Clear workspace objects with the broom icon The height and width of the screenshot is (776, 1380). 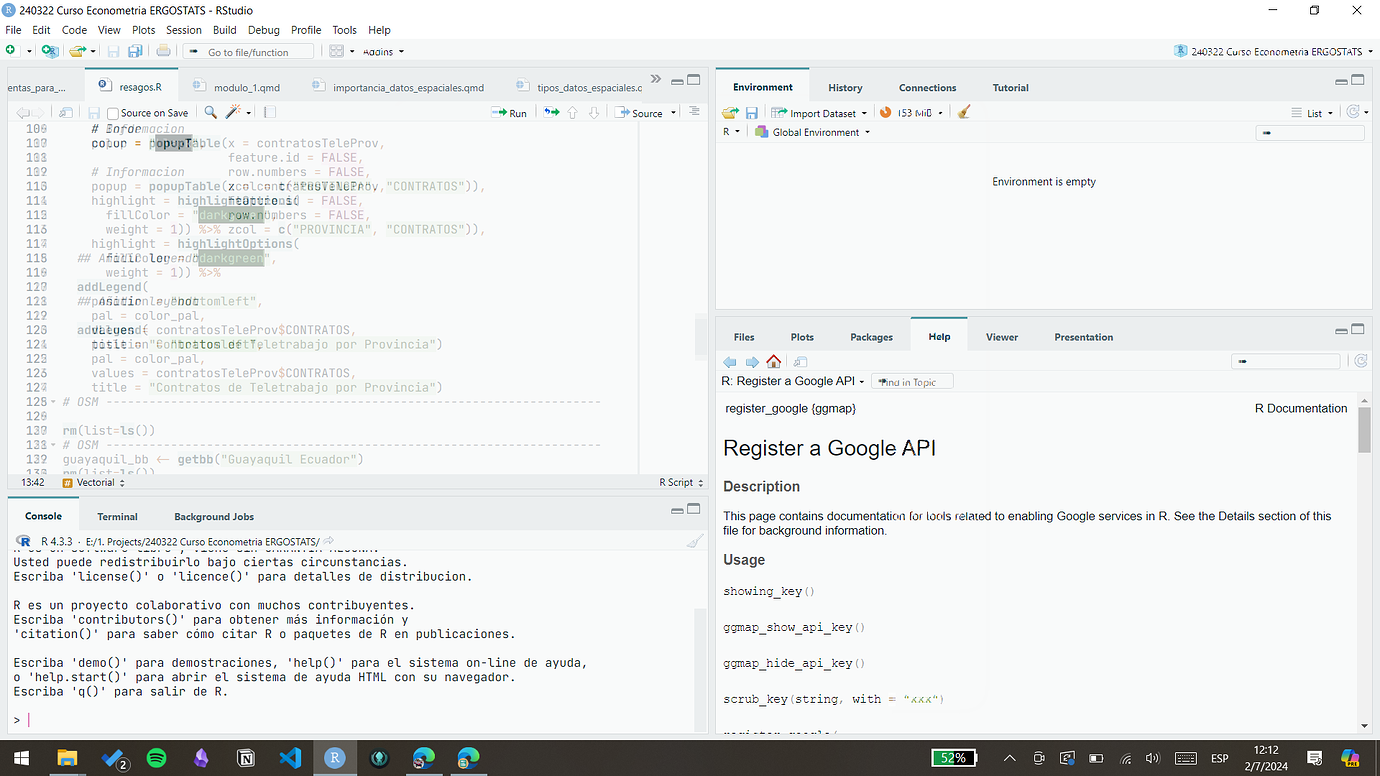tap(962, 111)
